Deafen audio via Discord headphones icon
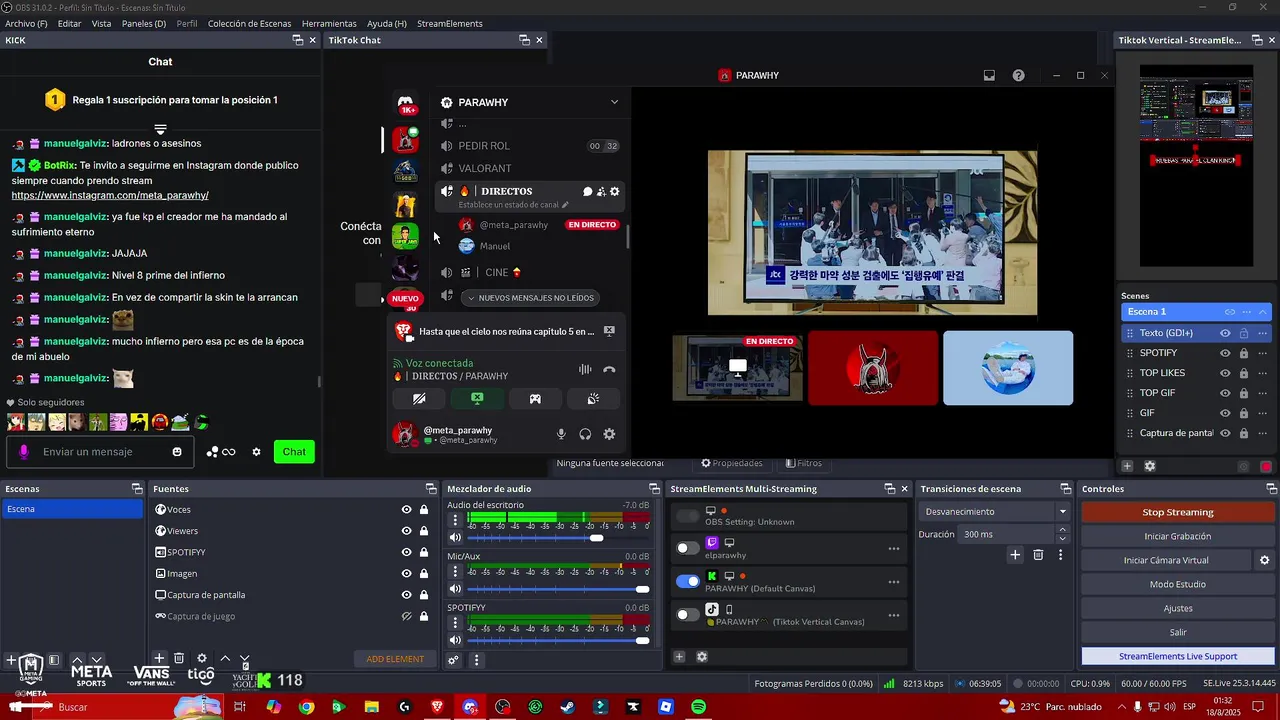This screenshot has height=720, width=1280. (585, 434)
